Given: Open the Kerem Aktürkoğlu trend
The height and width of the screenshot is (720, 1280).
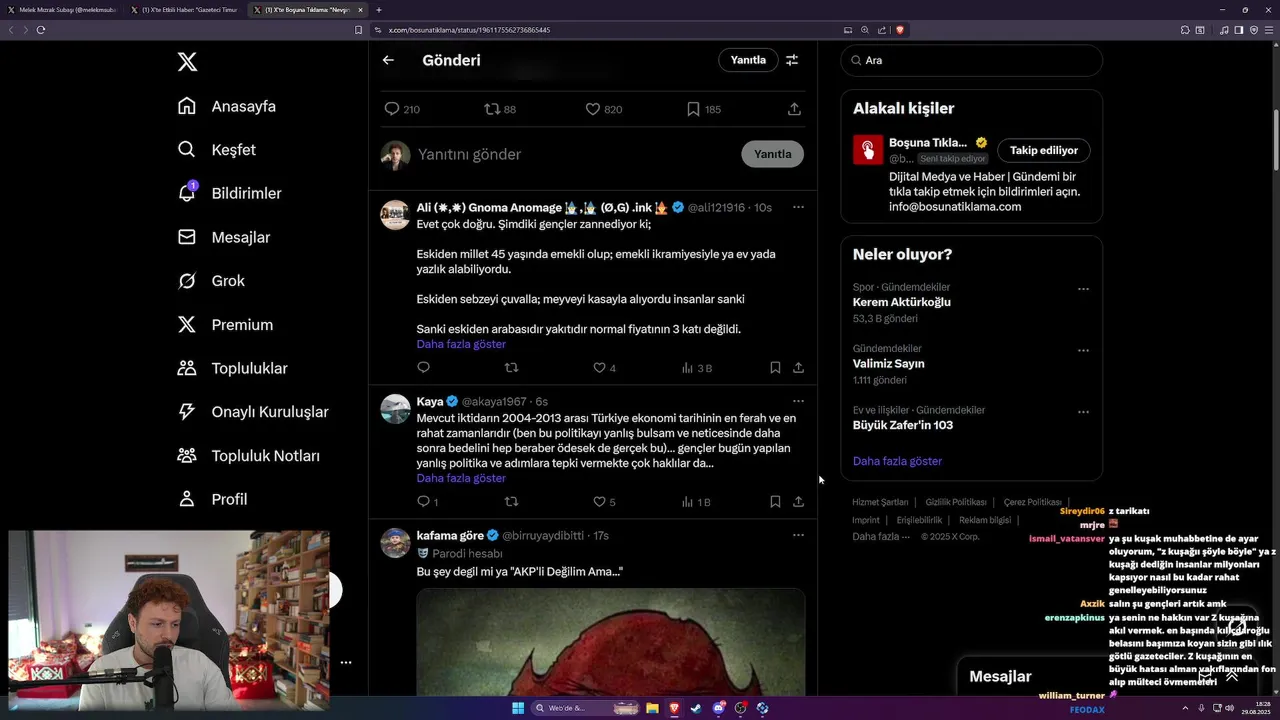Looking at the screenshot, I should (902, 302).
